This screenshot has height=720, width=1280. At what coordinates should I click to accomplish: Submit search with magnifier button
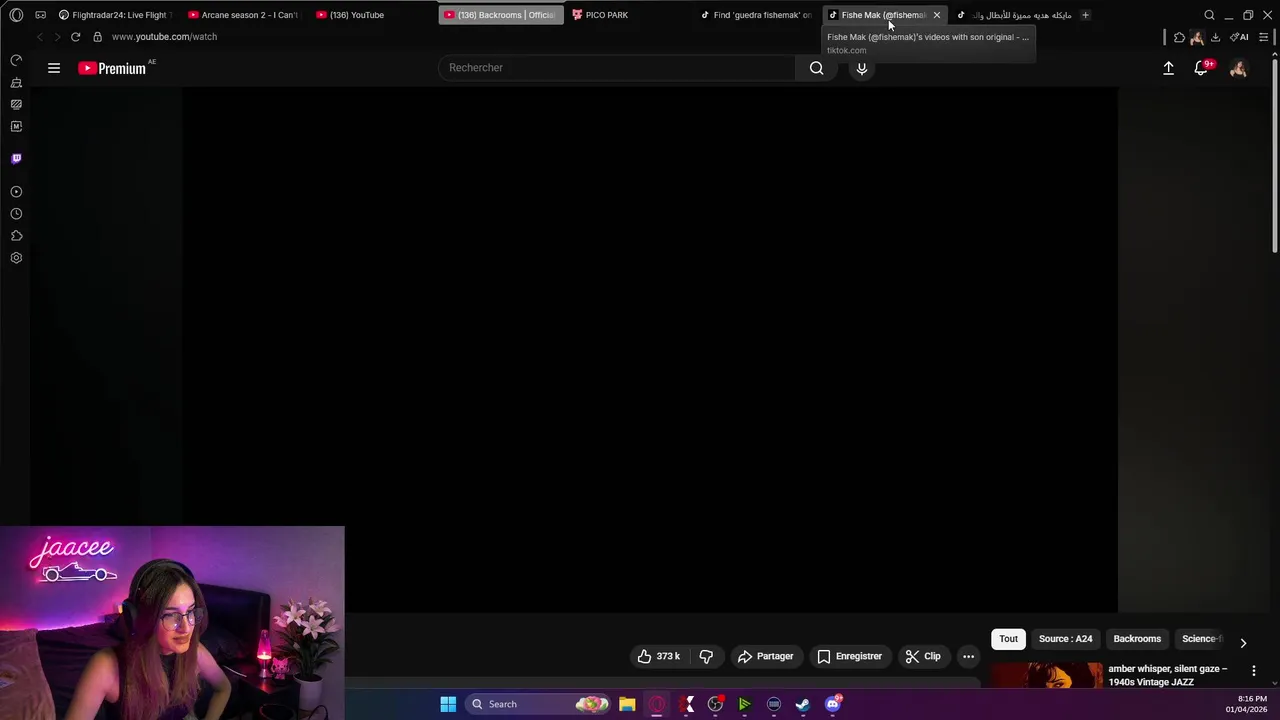(x=817, y=68)
